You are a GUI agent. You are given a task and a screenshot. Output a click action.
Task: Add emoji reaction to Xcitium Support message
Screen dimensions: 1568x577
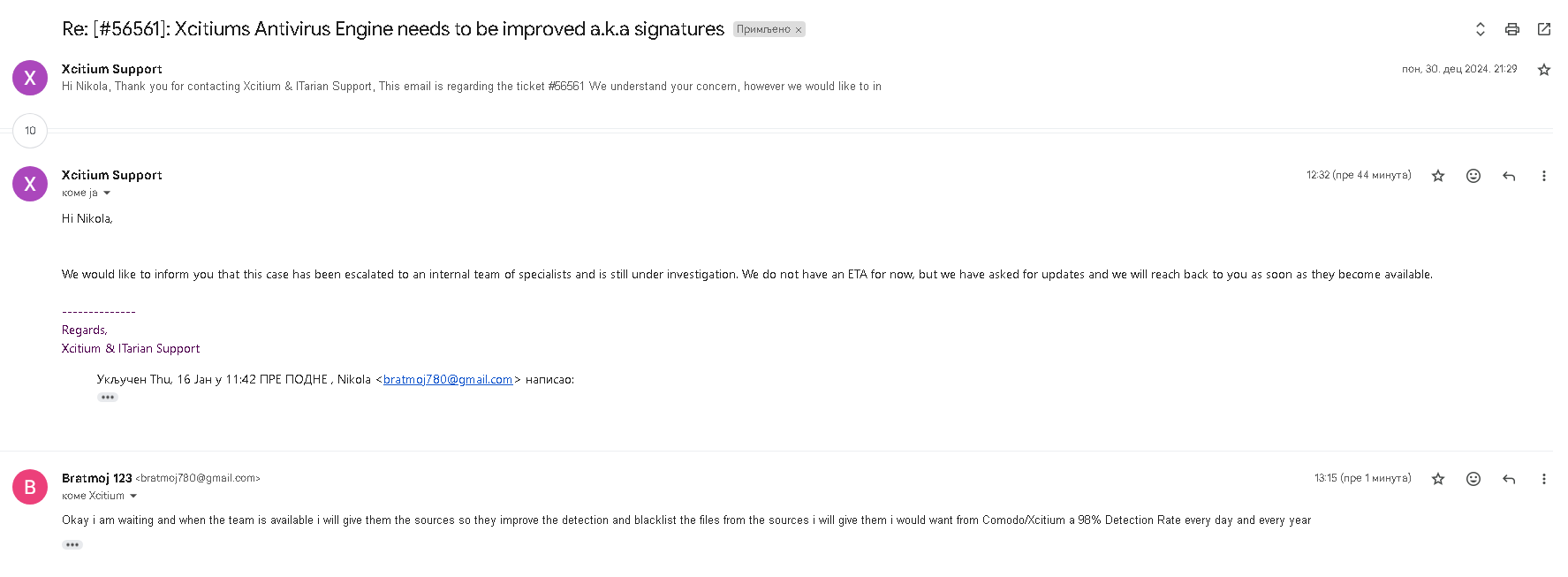1473,176
